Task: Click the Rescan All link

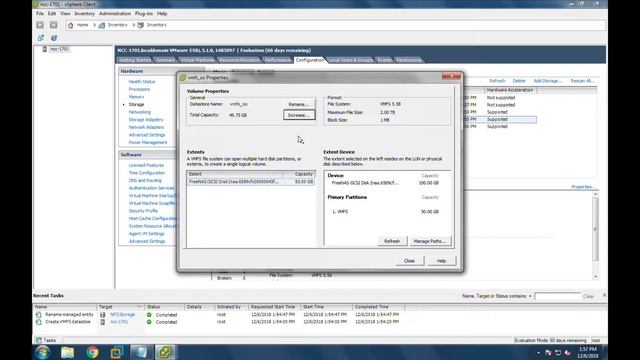Action: (x=582, y=81)
